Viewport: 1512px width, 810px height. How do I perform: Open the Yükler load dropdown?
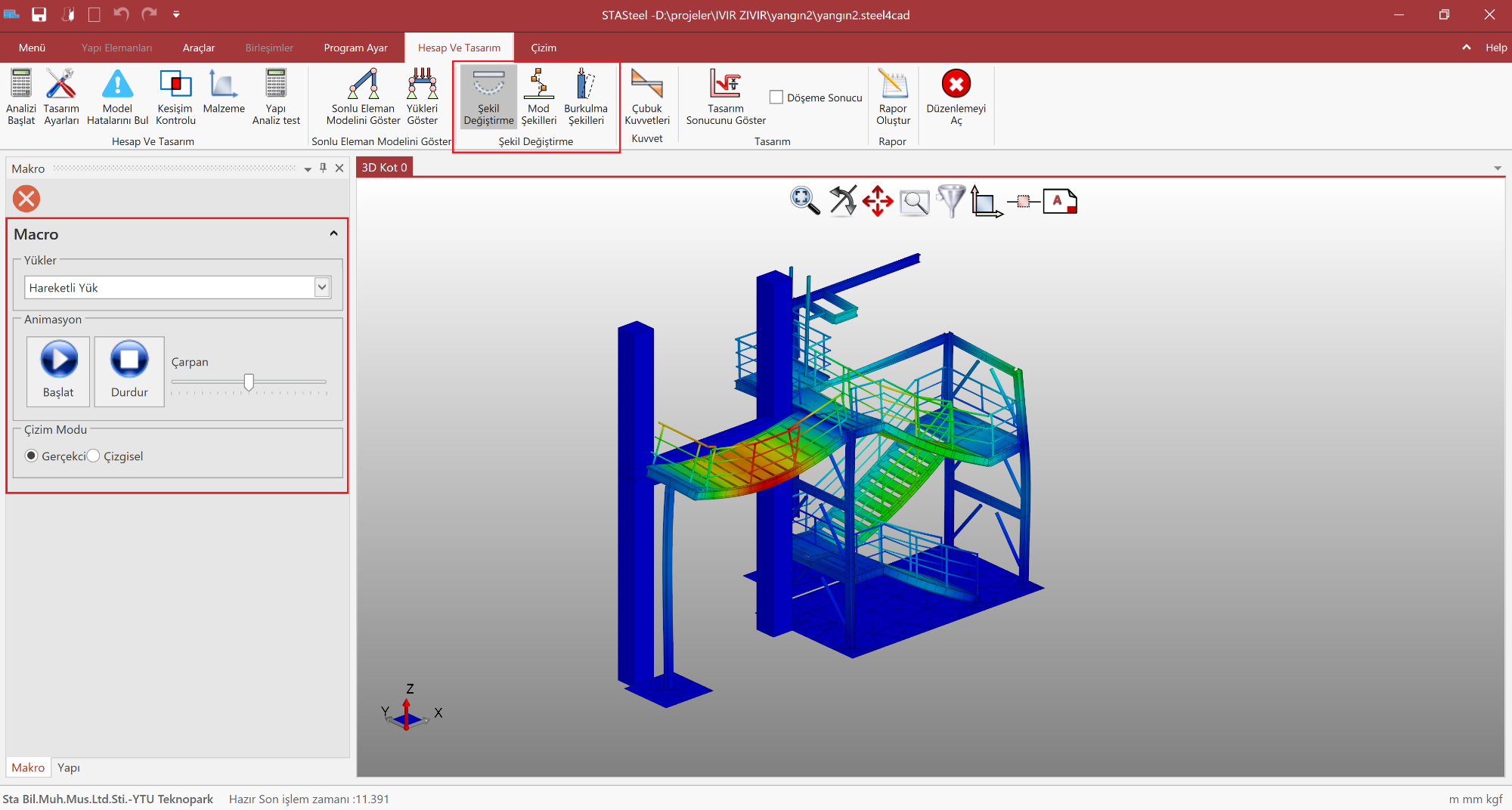click(x=322, y=287)
